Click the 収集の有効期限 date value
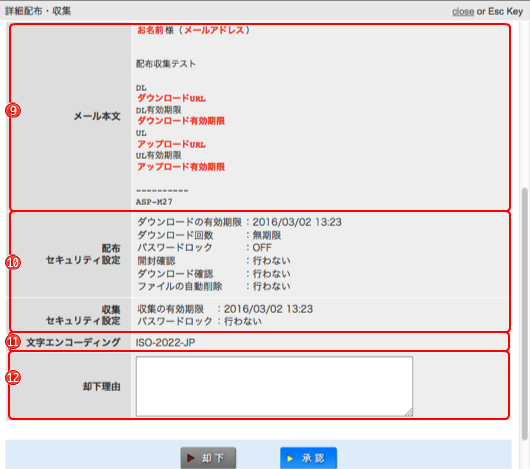The height and width of the screenshot is (469, 530). (268, 309)
